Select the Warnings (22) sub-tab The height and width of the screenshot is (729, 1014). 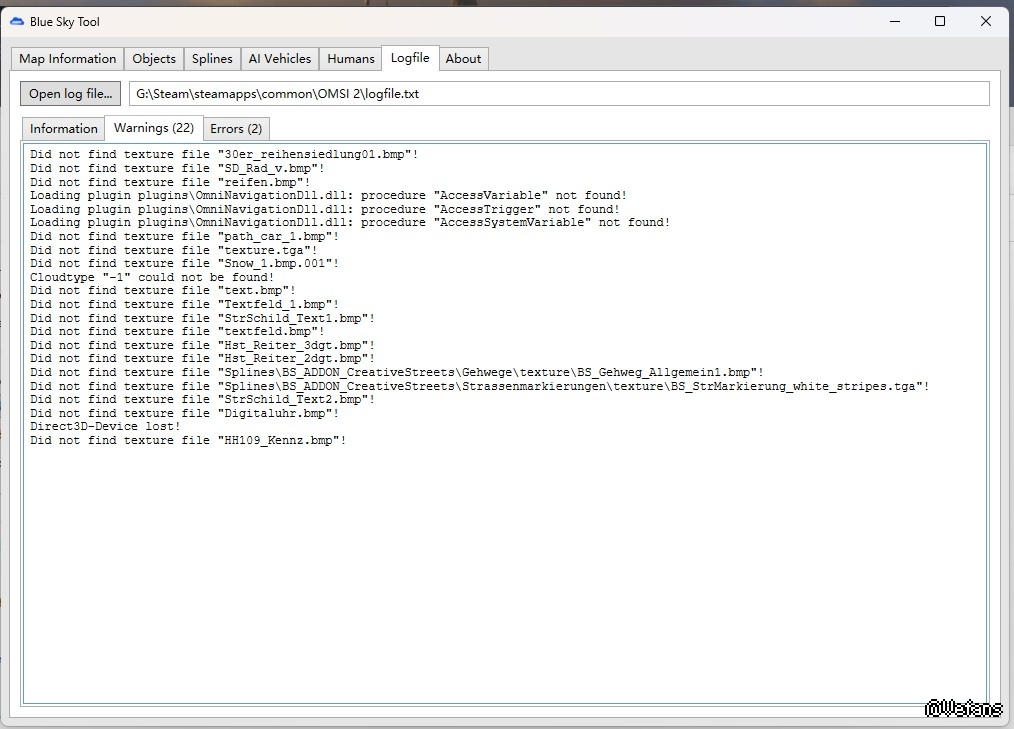154,128
